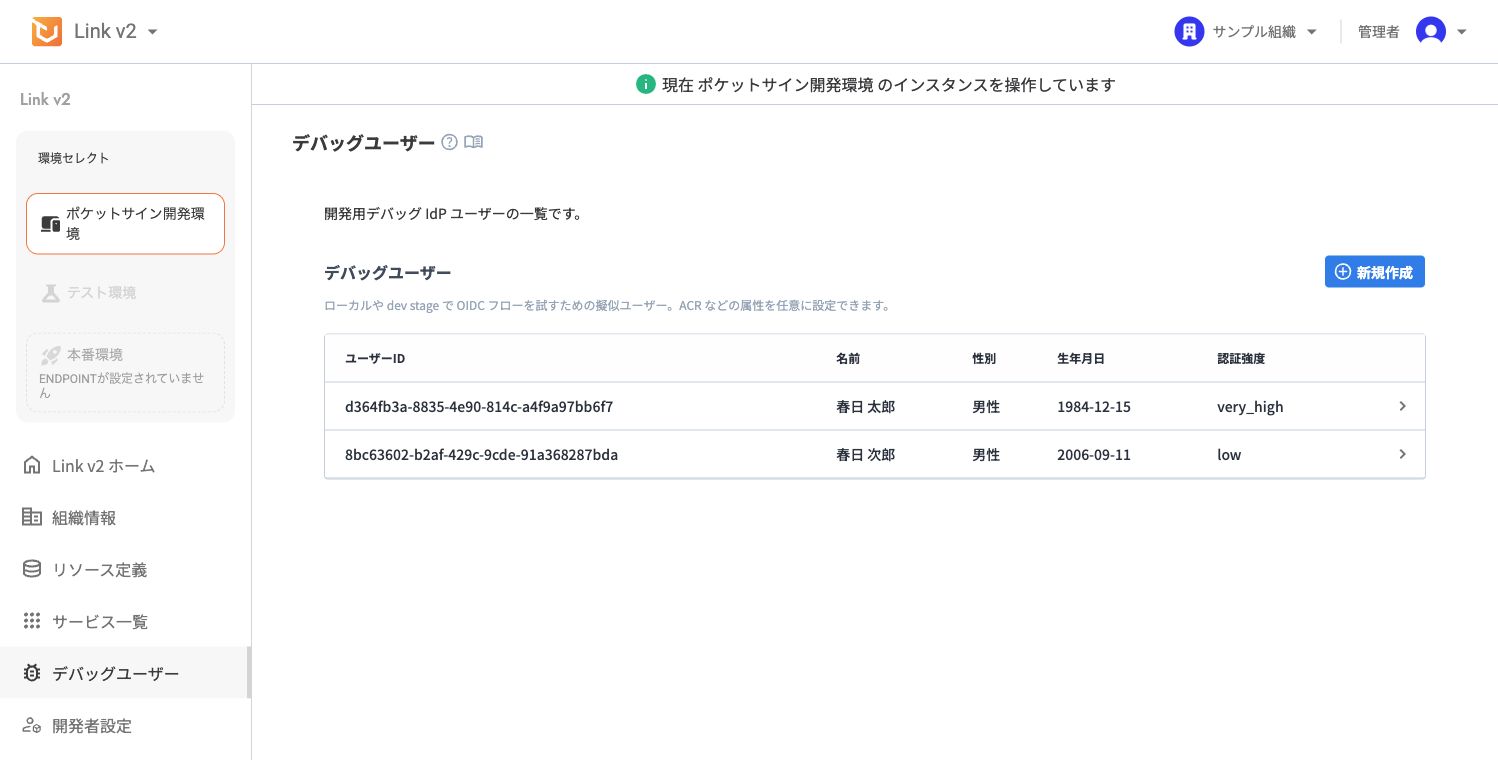Click the 開発者設定 user gear icon
The width and height of the screenshot is (1498, 760).
32,725
